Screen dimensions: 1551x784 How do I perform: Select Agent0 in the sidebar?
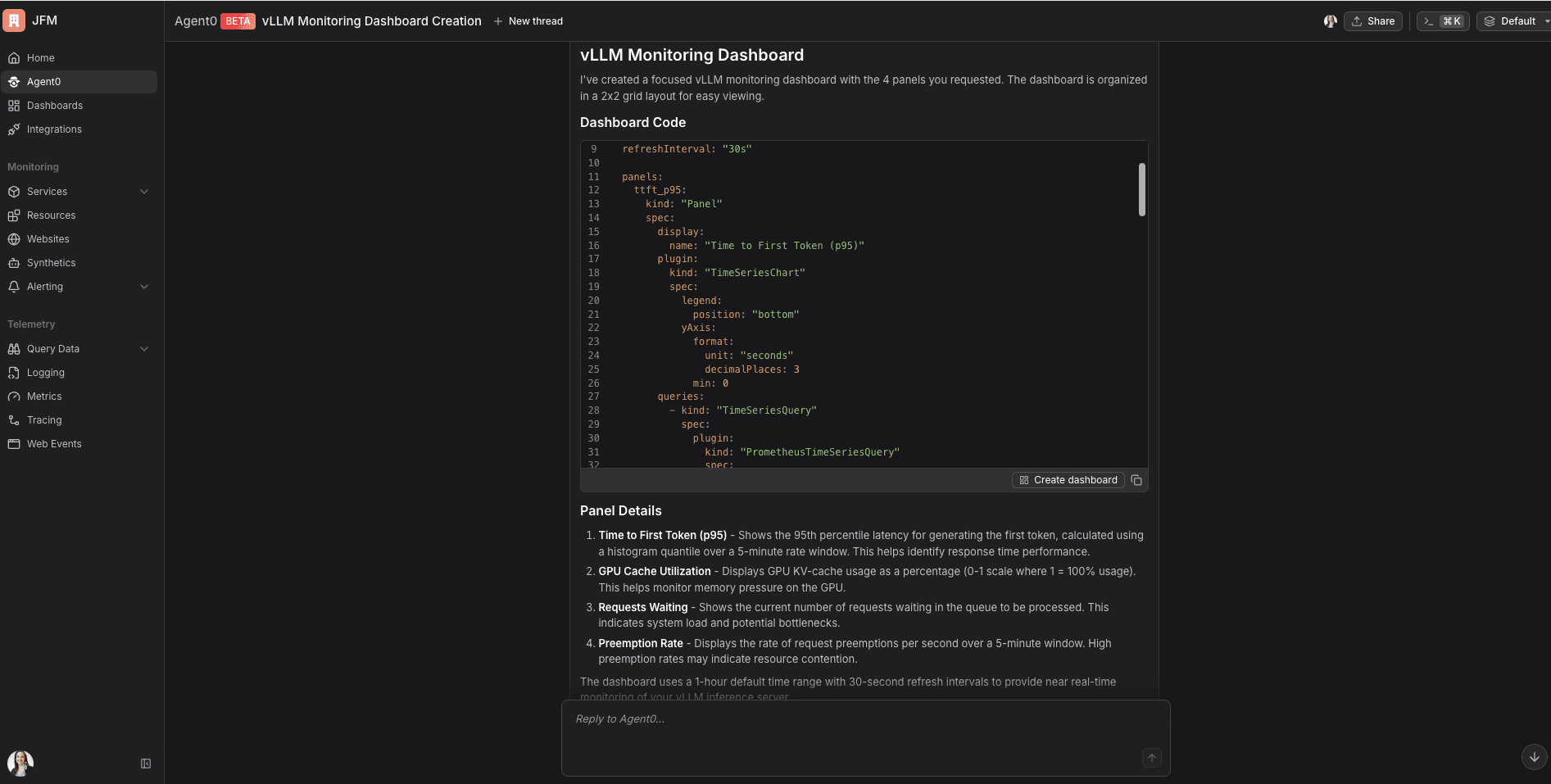[x=79, y=82]
